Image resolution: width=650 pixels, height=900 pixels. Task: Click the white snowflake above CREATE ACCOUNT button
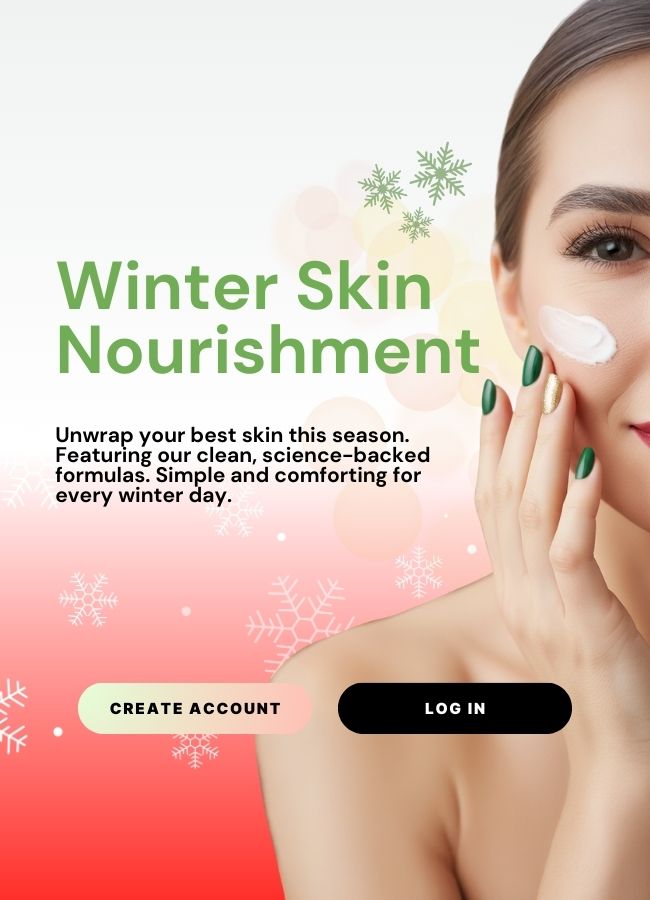(x=88, y=599)
